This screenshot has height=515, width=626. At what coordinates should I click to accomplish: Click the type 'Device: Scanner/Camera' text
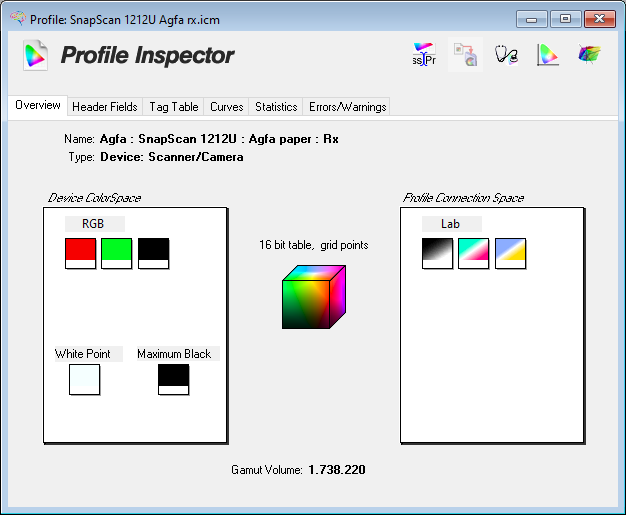pos(172,157)
